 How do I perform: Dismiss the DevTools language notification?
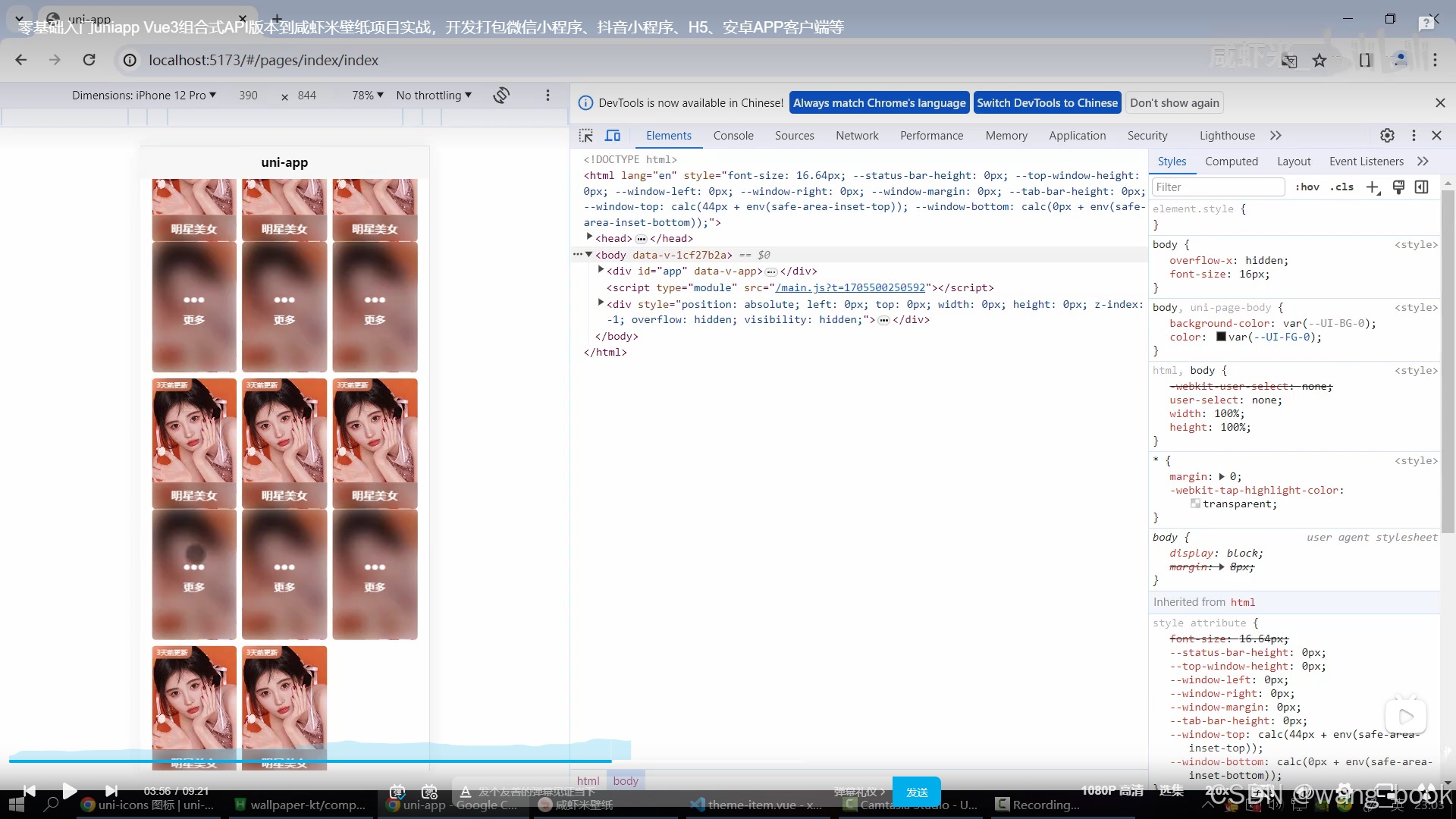[x=1440, y=102]
